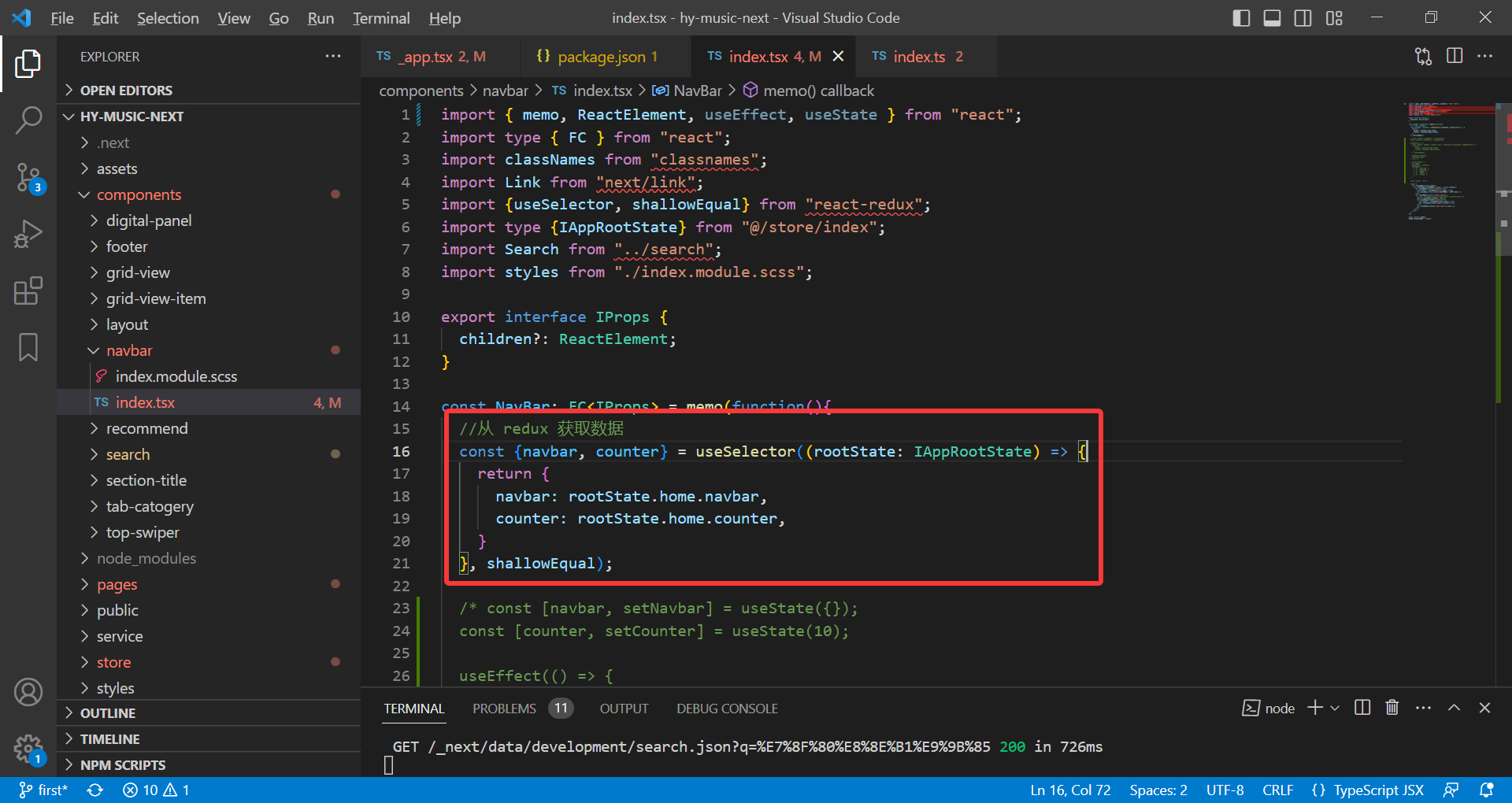Open the File menu
The height and width of the screenshot is (803, 1512).
[x=61, y=18]
